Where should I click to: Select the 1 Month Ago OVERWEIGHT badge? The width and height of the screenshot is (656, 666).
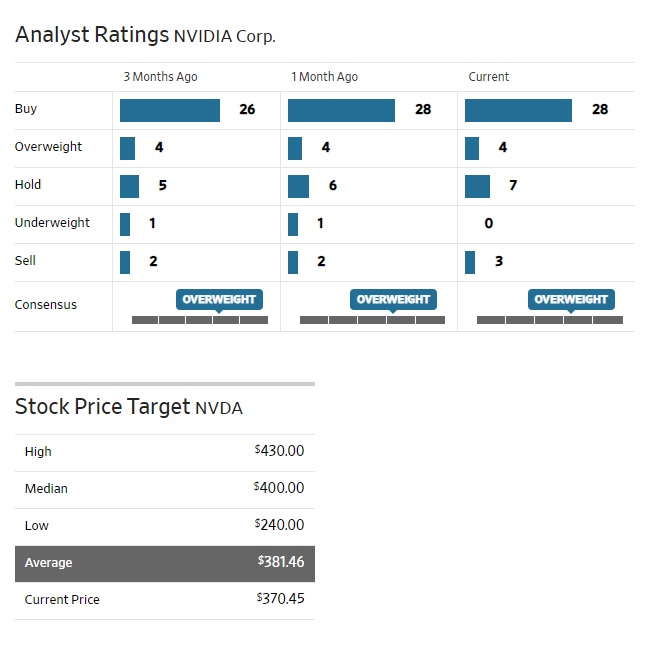point(393,299)
